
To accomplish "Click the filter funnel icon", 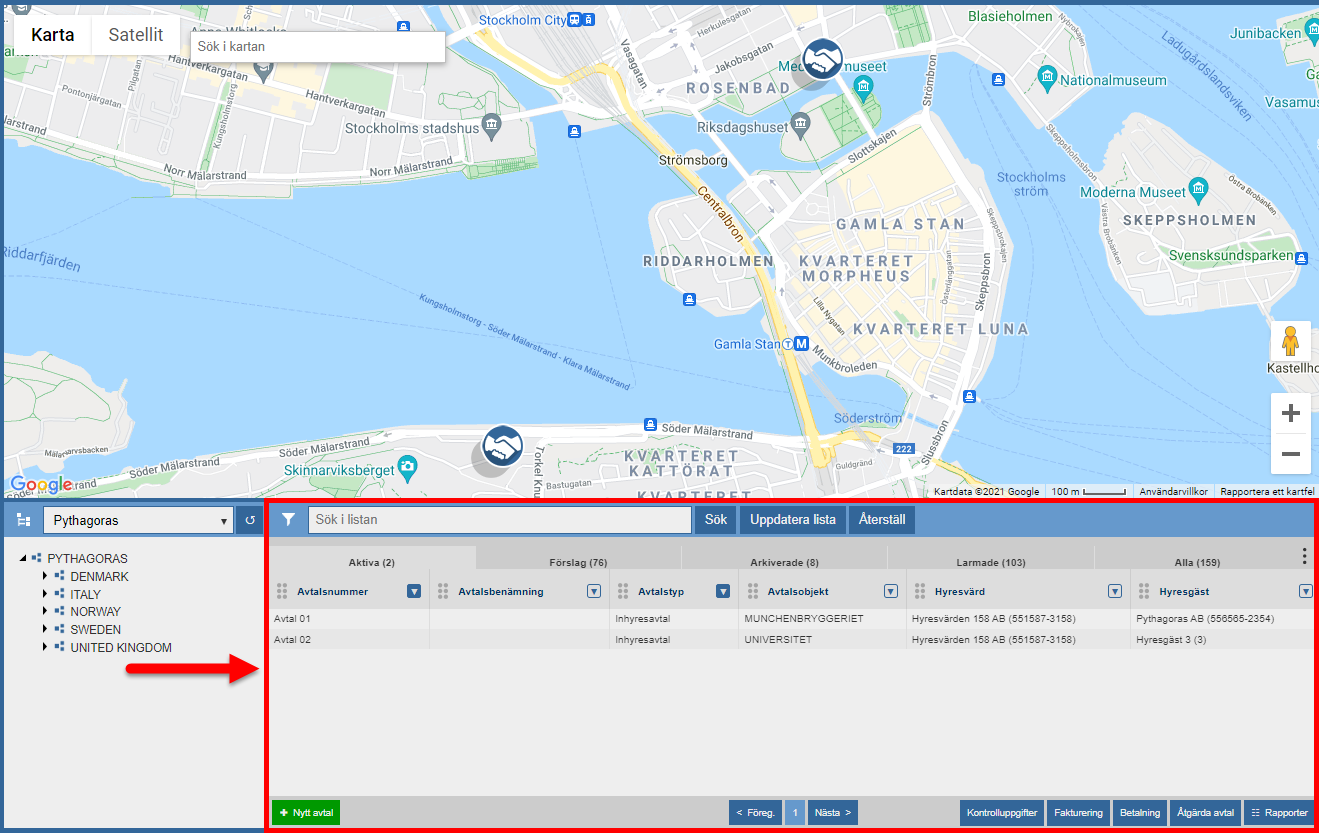I will 288,520.
